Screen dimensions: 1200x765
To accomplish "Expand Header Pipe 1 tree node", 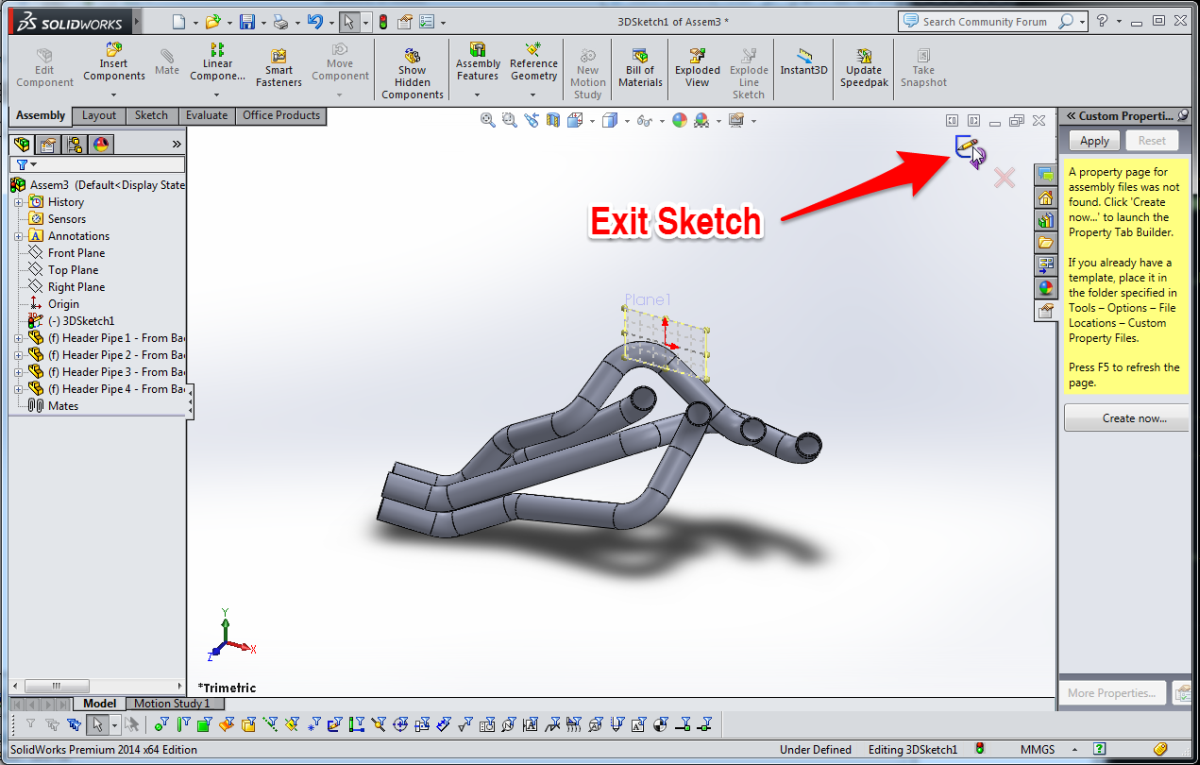I will 18,338.
